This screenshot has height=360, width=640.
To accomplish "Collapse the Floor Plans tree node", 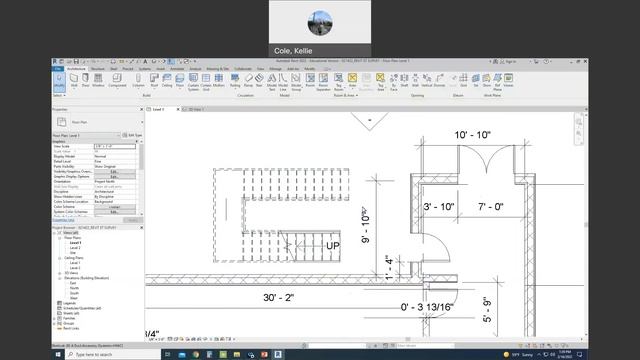I will 60,238.
